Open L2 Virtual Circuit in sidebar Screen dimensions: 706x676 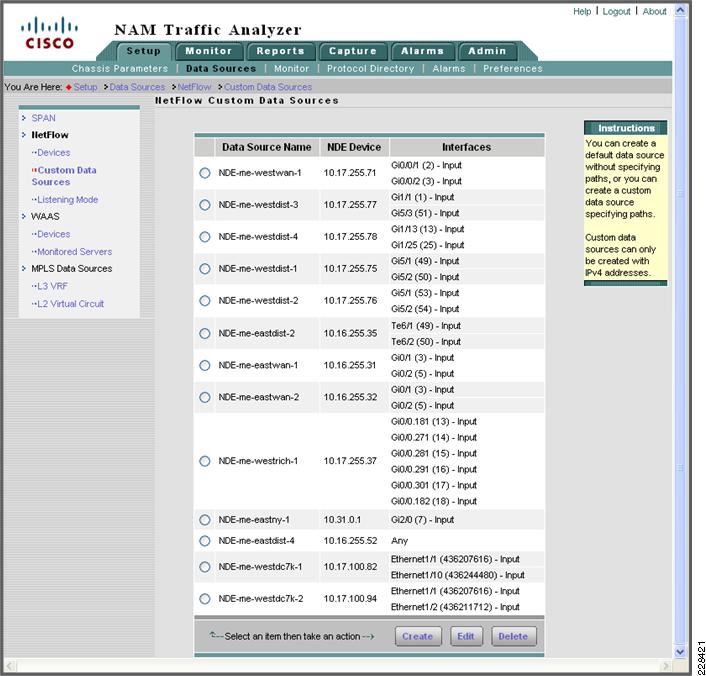click(70, 304)
